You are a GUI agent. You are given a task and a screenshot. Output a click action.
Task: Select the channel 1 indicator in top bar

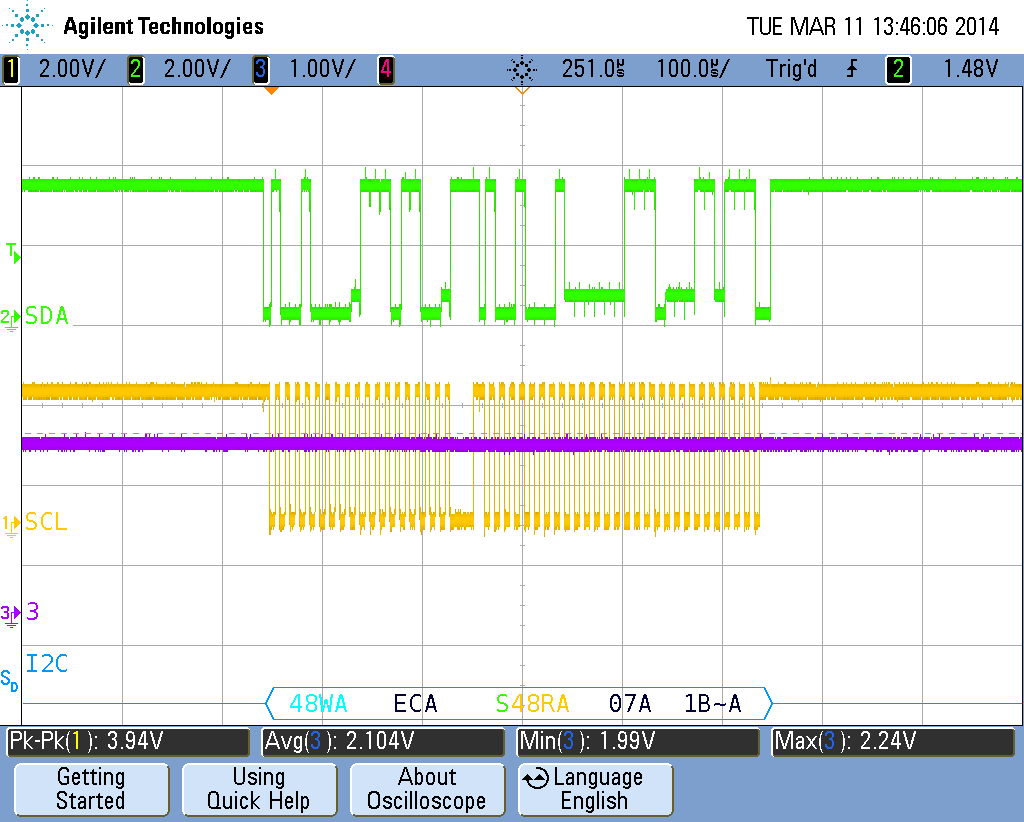tap(11, 69)
